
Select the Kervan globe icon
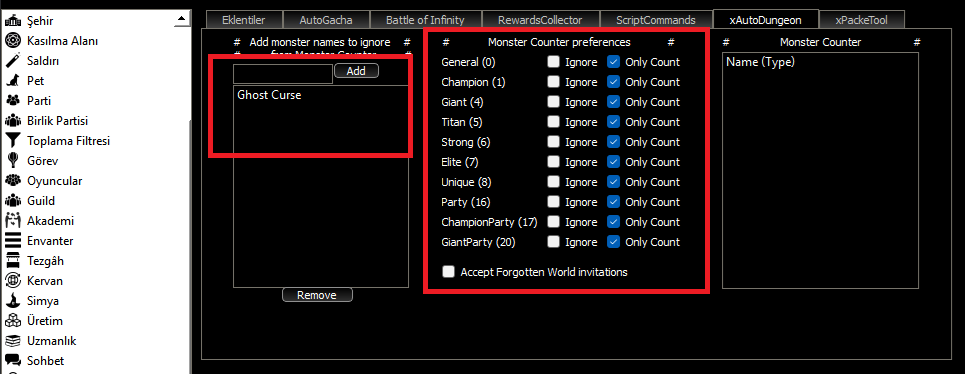[x=12, y=280]
